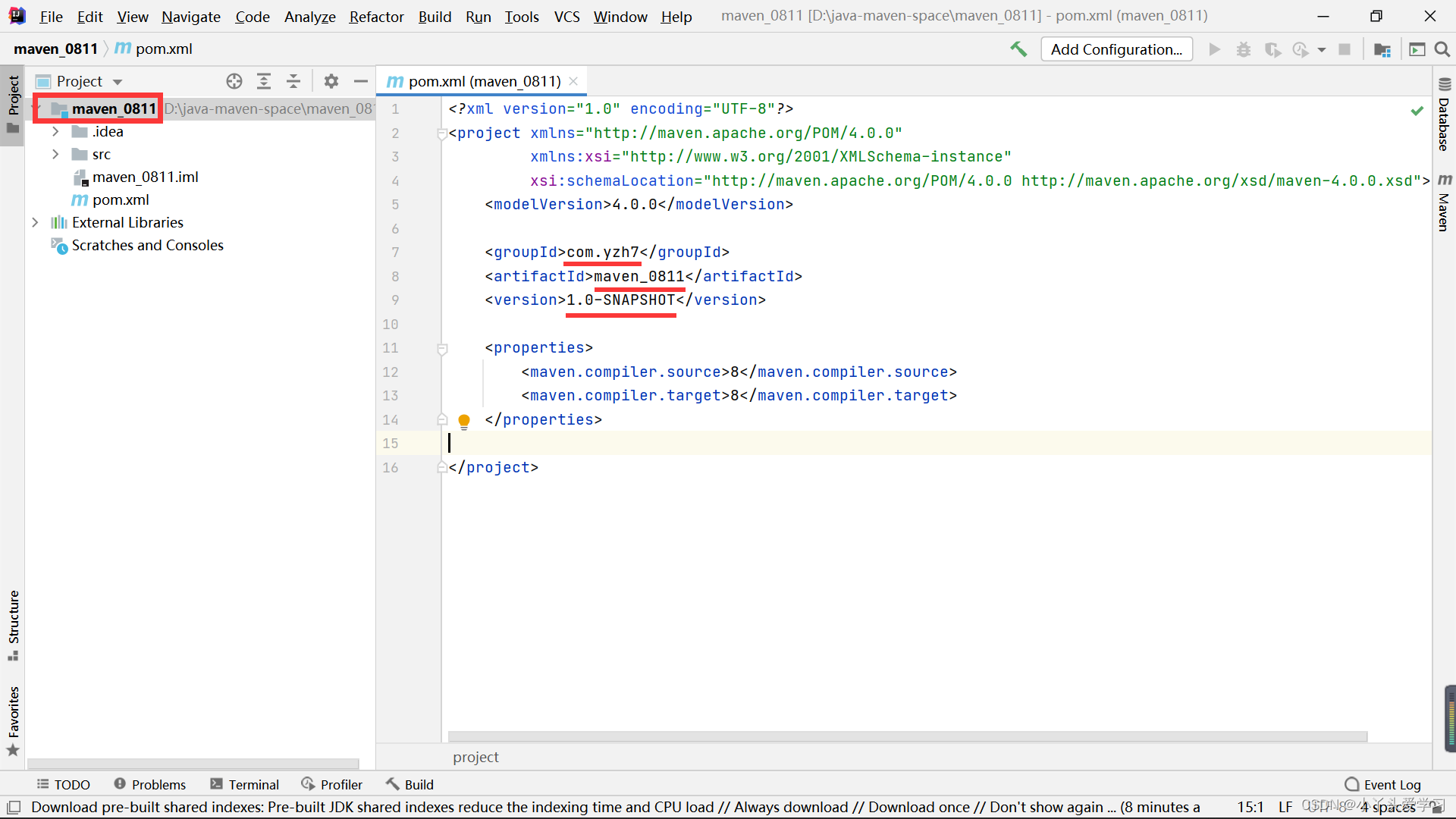Click the Expand All icon in Project panel

coord(264,81)
